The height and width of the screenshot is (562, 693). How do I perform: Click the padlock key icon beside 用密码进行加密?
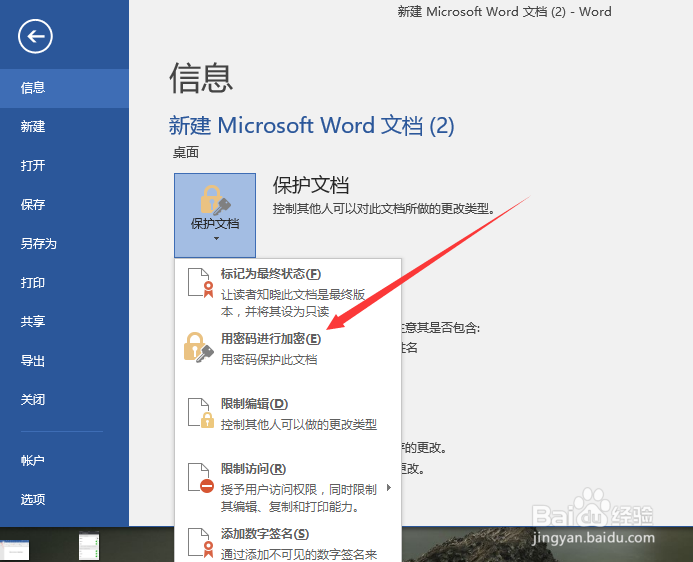(198, 348)
